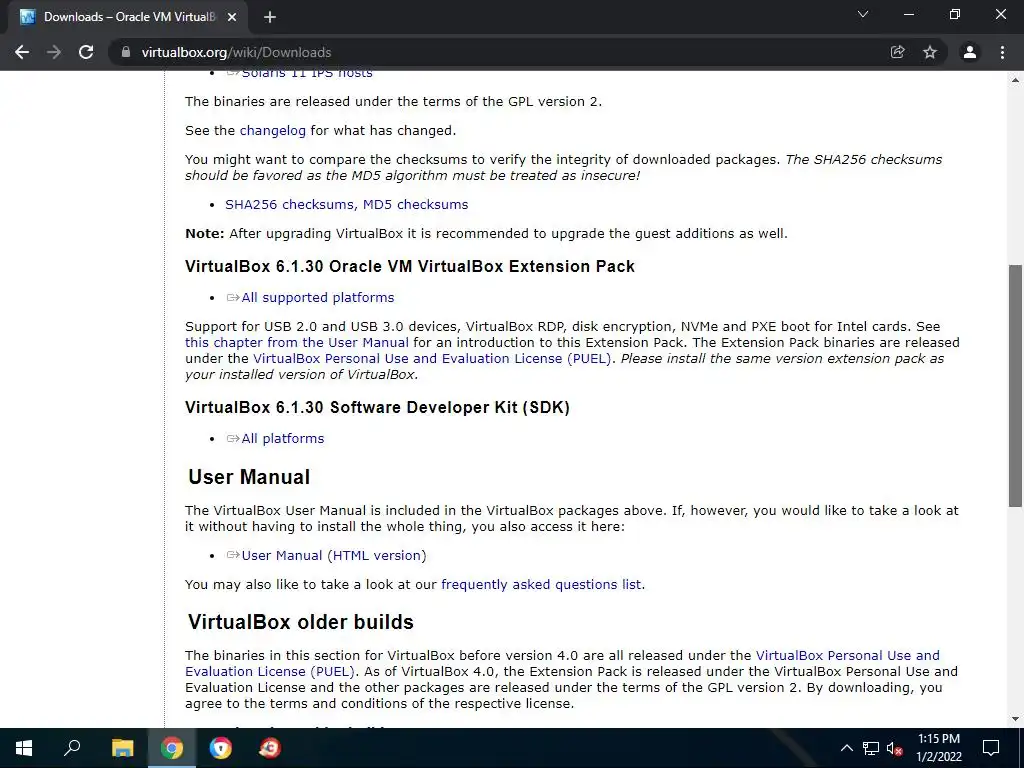Open Chrome's three-dot menu

click(x=1002, y=52)
